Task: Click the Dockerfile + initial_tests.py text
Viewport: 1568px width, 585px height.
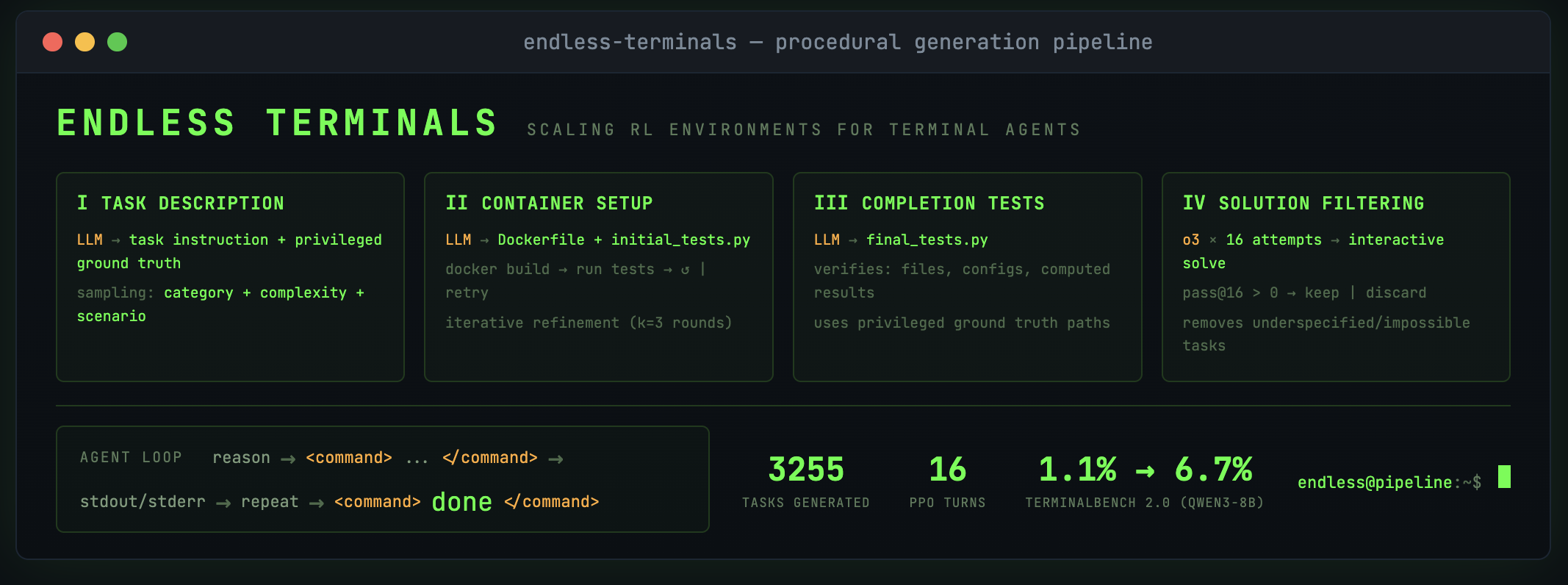Action: [624, 240]
